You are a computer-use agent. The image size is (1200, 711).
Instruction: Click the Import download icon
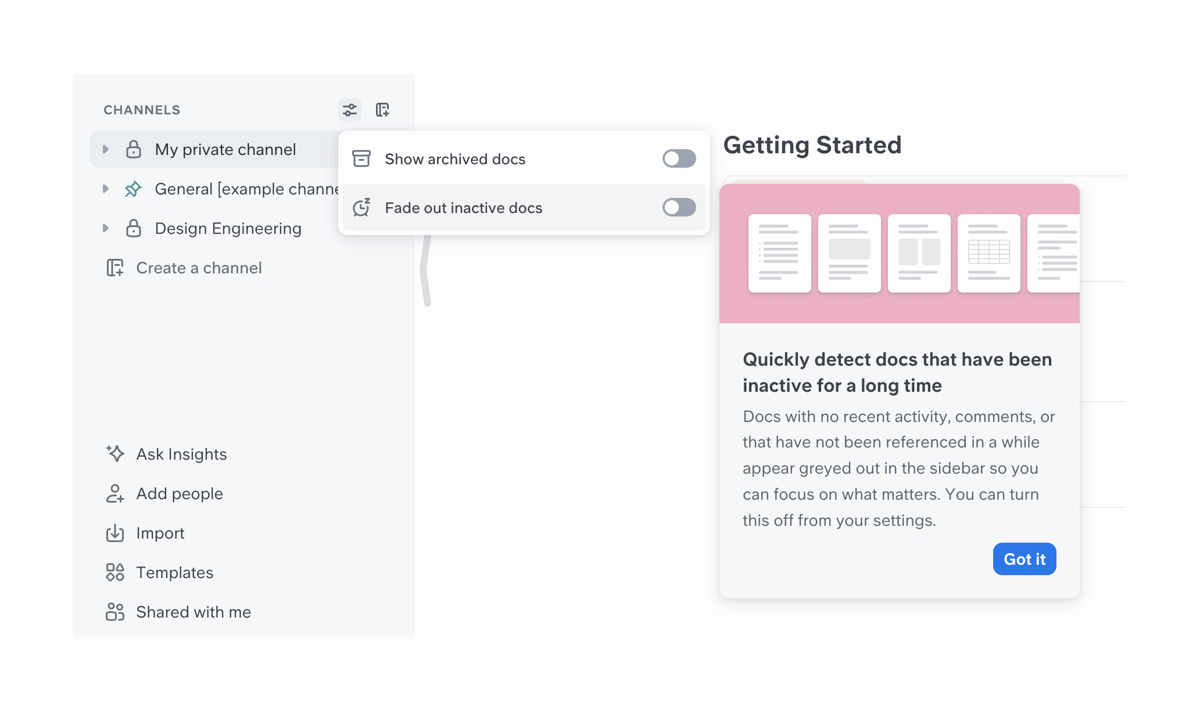115,532
